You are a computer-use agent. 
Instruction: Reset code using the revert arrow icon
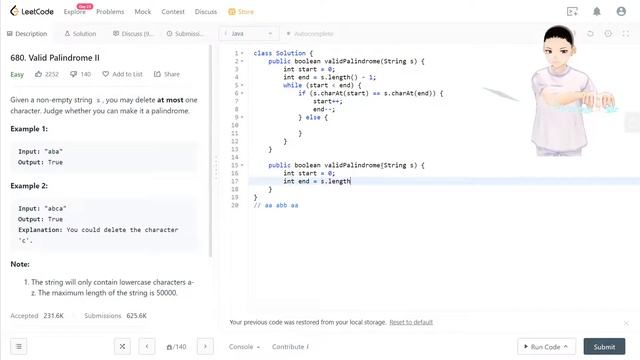[590, 33]
